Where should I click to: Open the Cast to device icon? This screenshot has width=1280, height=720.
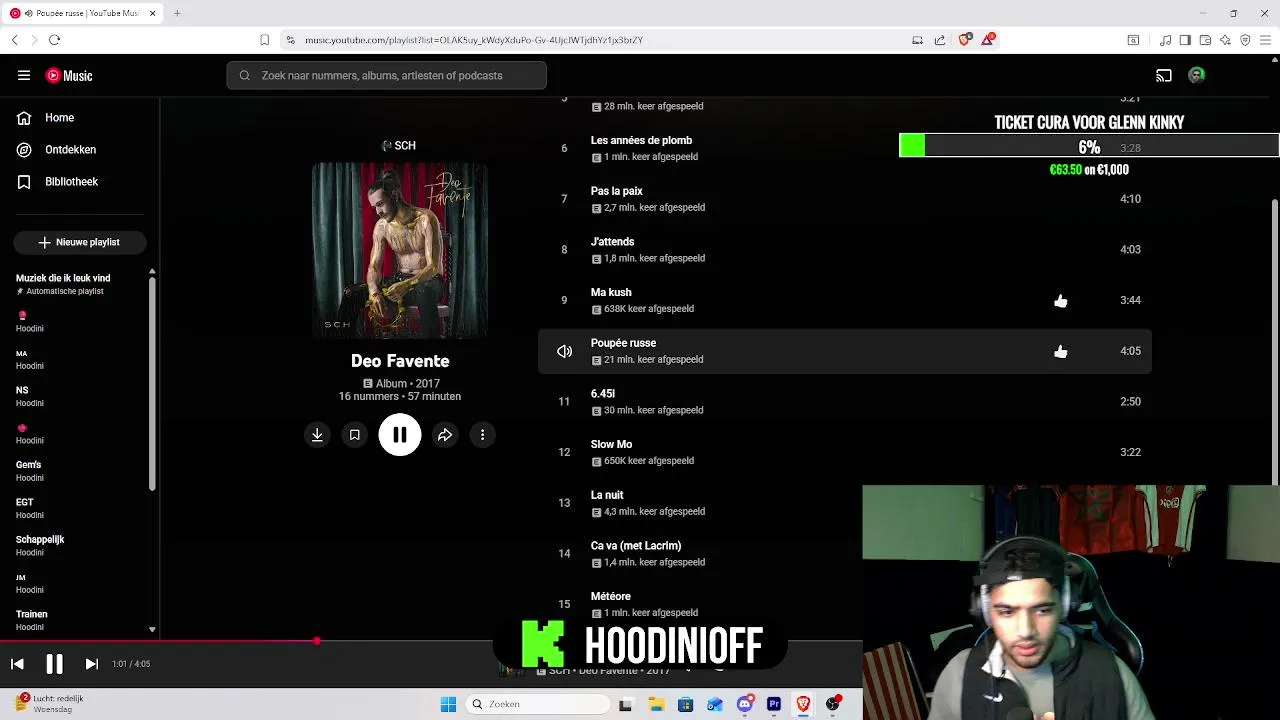coord(1164,75)
